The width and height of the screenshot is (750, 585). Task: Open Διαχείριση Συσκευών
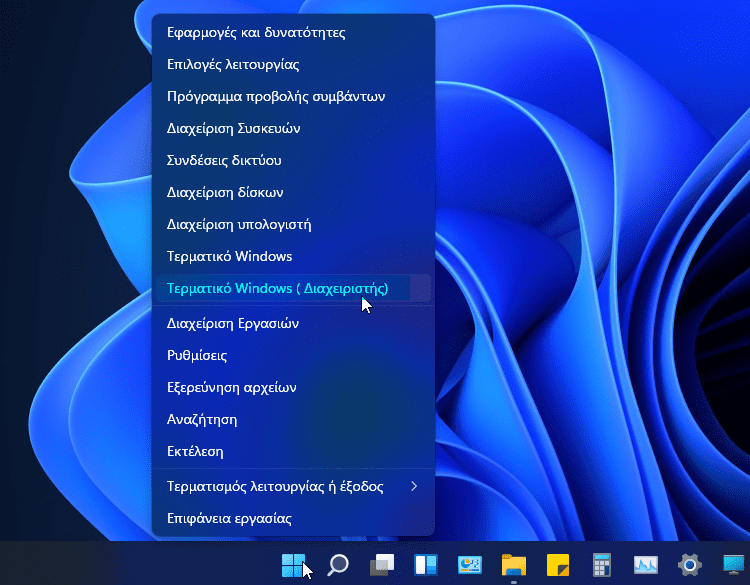(293, 129)
